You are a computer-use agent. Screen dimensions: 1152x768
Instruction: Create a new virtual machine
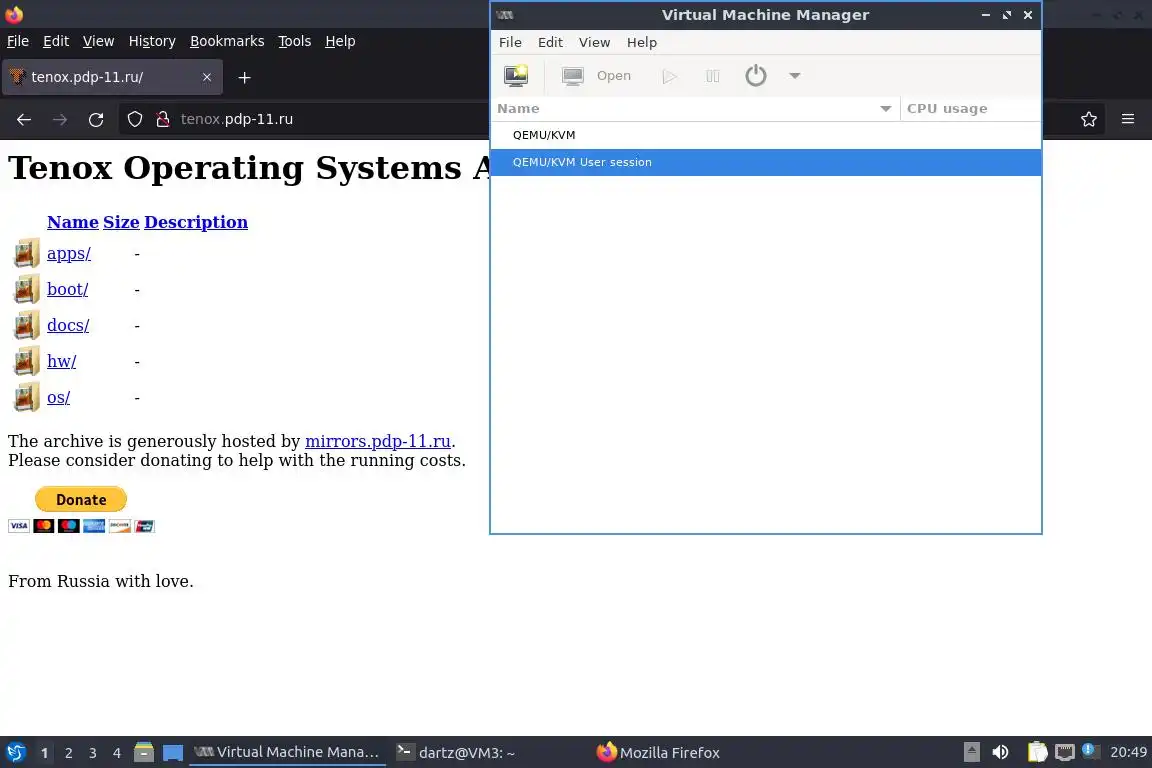click(x=516, y=76)
